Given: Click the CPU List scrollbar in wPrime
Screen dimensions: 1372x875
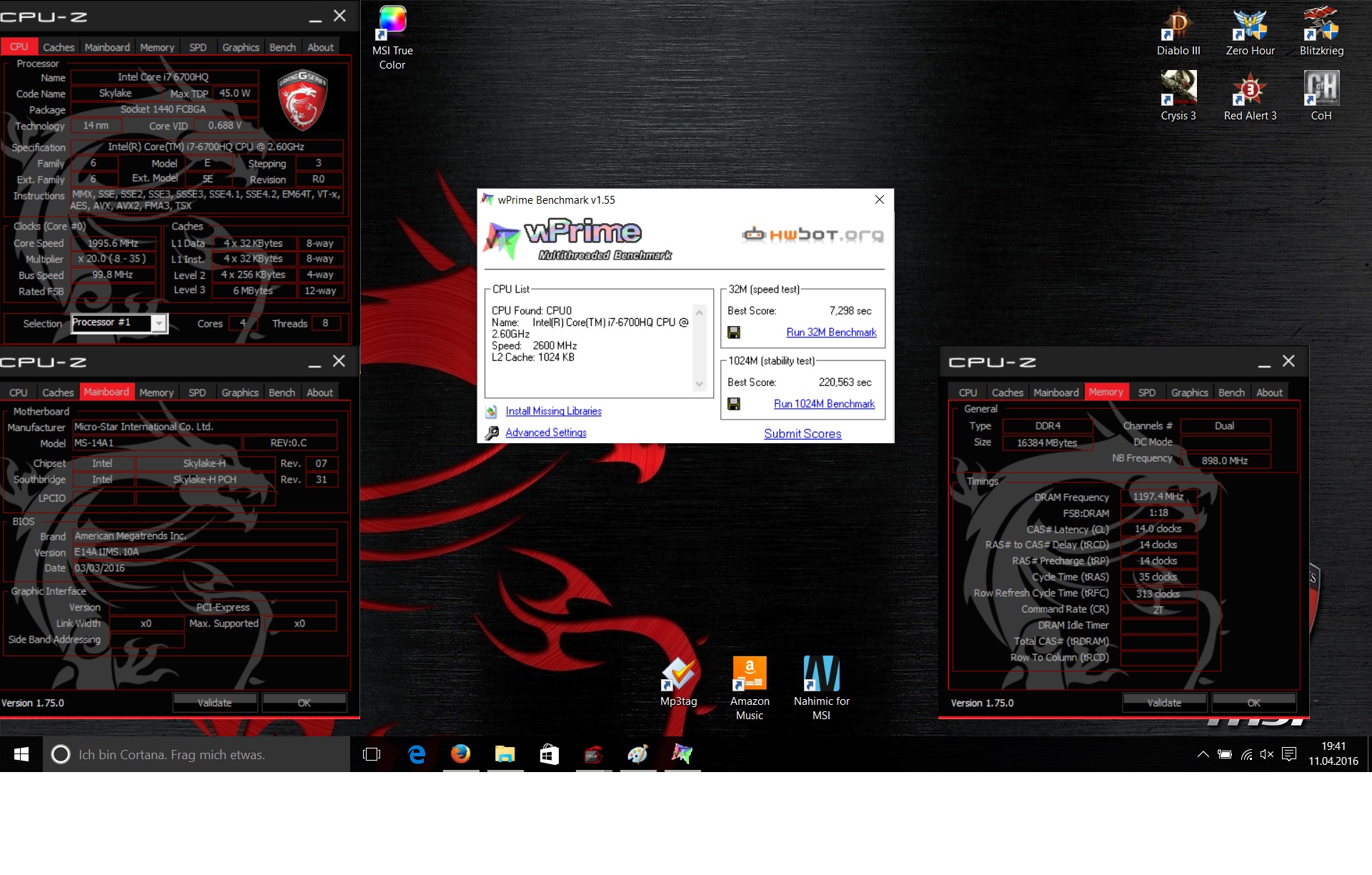Looking at the screenshot, I should point(699,348).
